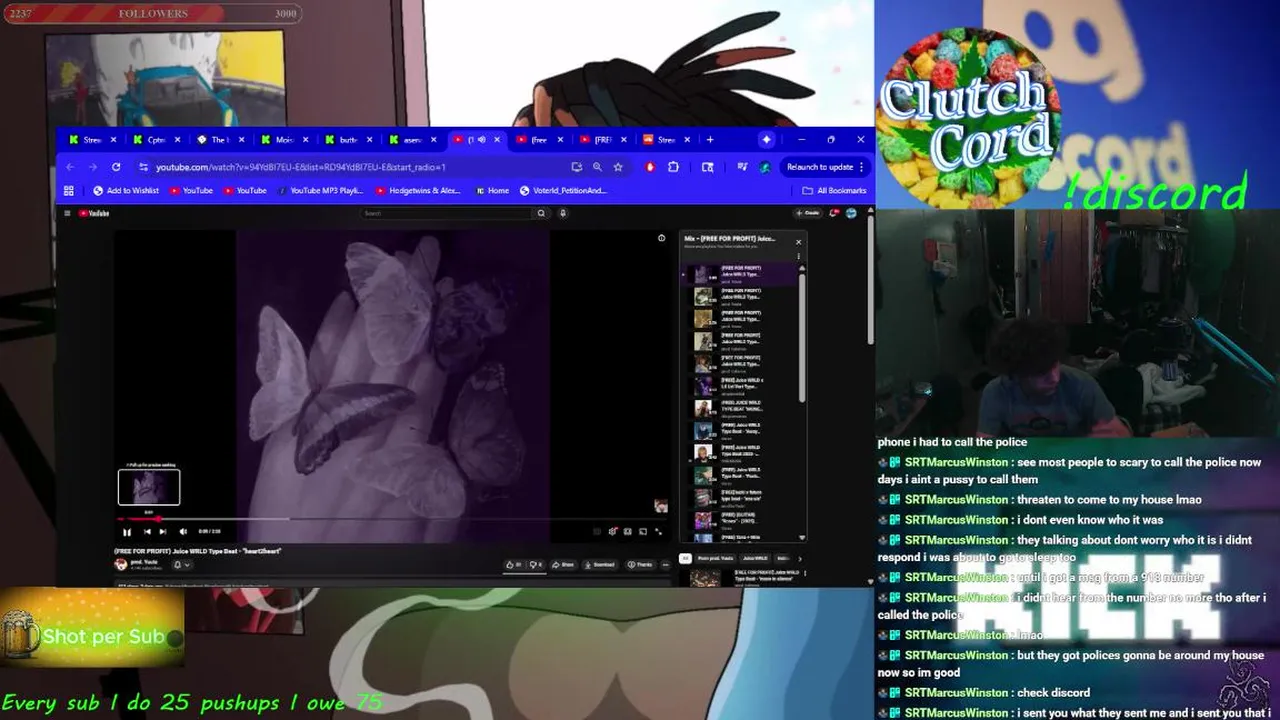The width and height of the screenshot is (1280, 720).
Task: Open more actions ellipsis below video
Action: pyautogui.click(x=666, y=565)
